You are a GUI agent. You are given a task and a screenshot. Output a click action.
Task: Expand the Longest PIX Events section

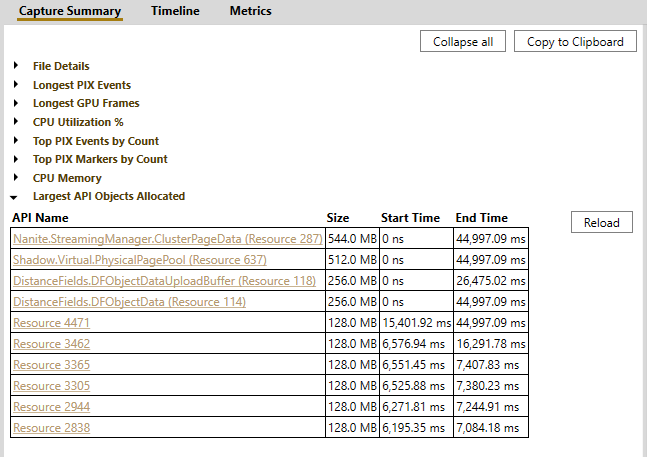16,85
